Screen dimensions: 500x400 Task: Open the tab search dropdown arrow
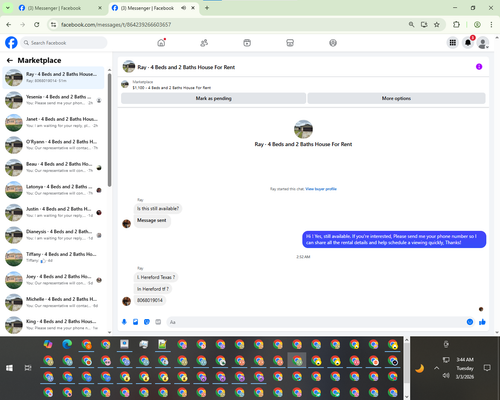(7, 8)
